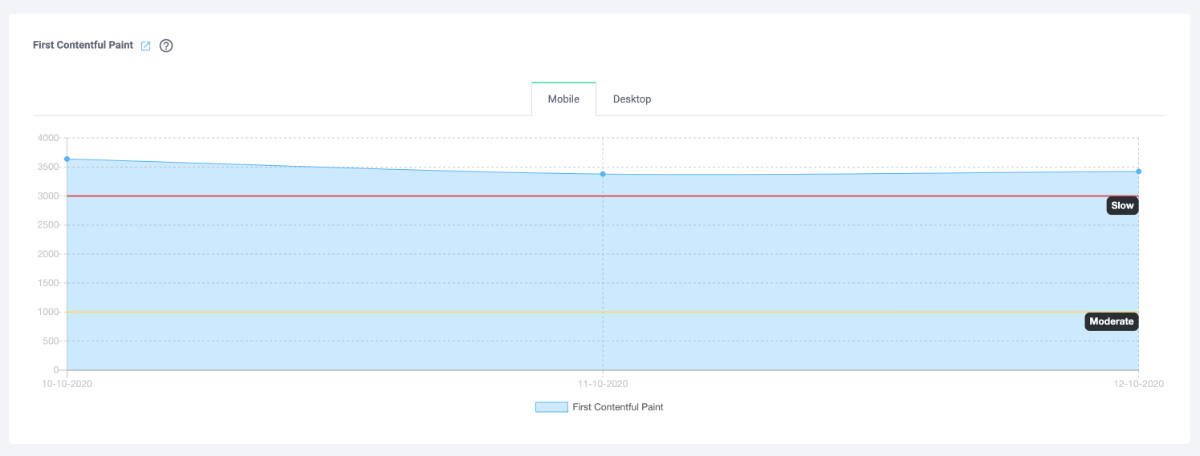Click the First Contentful Paint heading
Screen dimensions: 1200x456
83,46
